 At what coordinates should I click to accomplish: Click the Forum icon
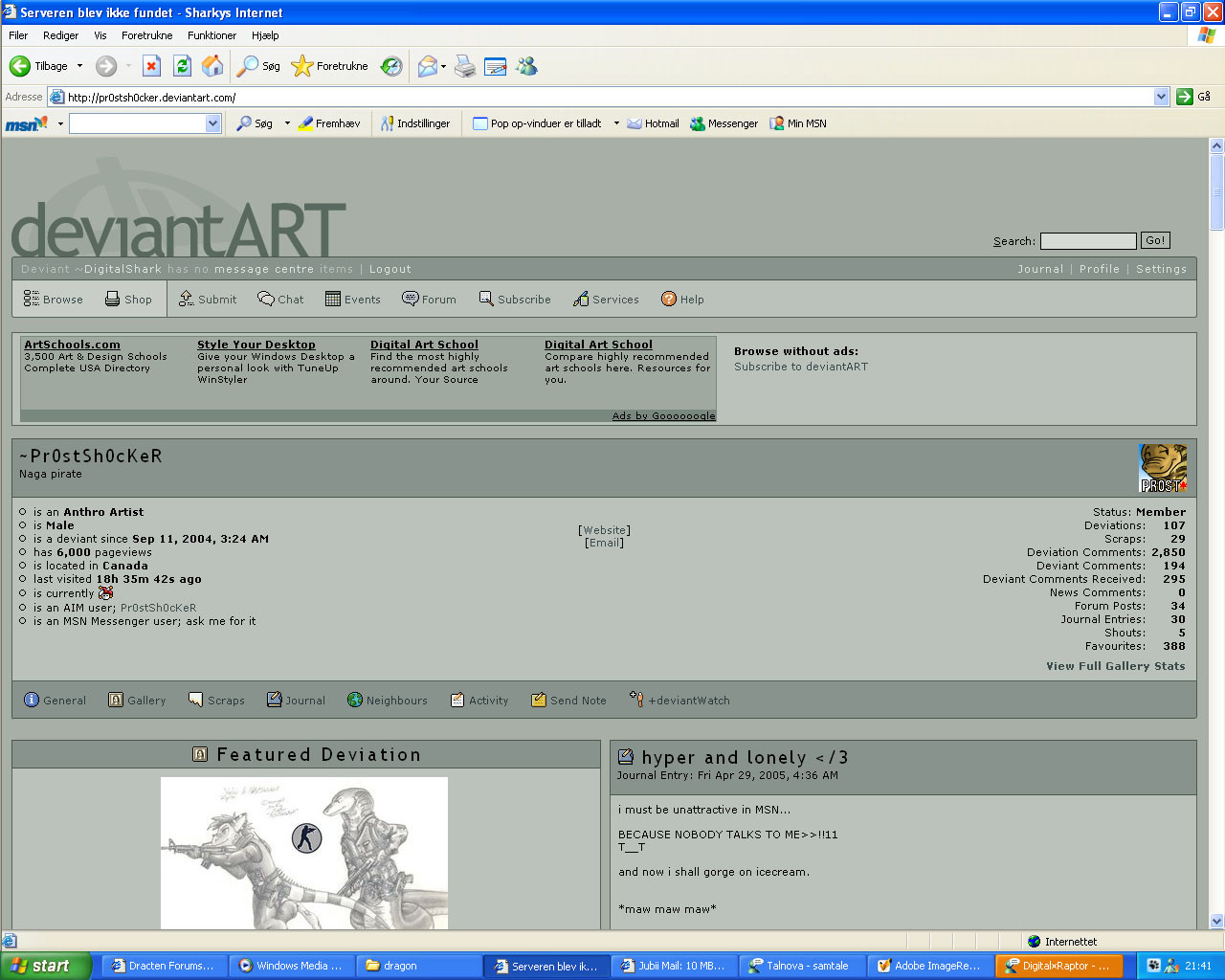411,299
